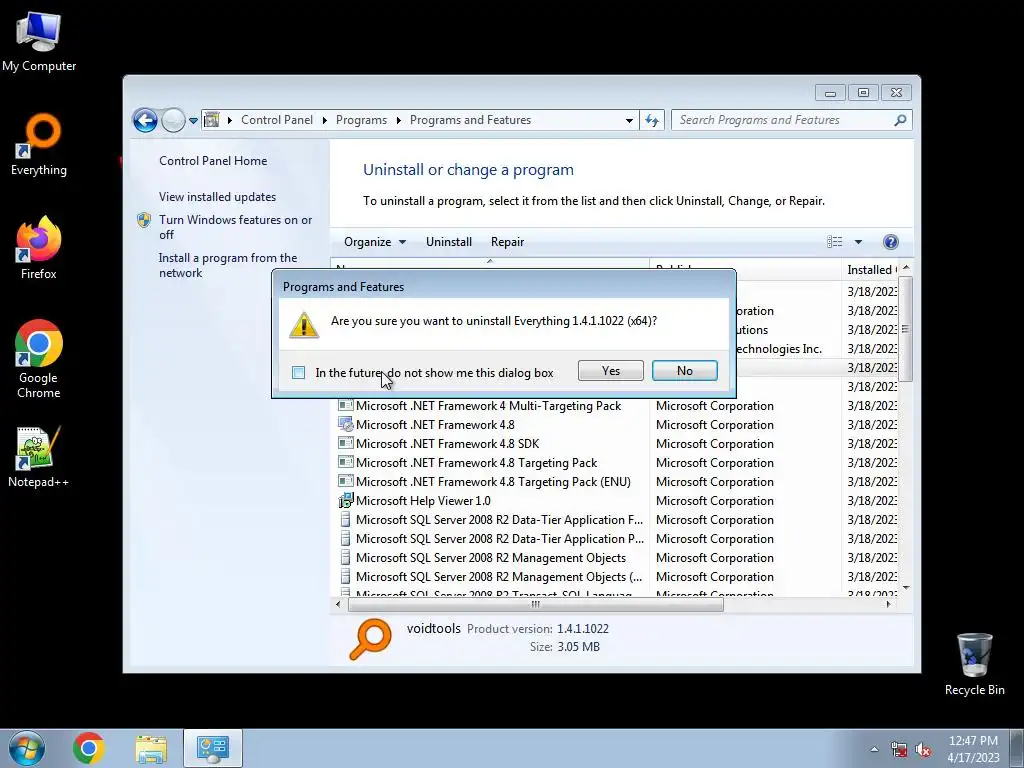Click the search magnifier icon
Image resolution: width=1024 pixels, height=768 pixels.
click(x=900, y=120)
